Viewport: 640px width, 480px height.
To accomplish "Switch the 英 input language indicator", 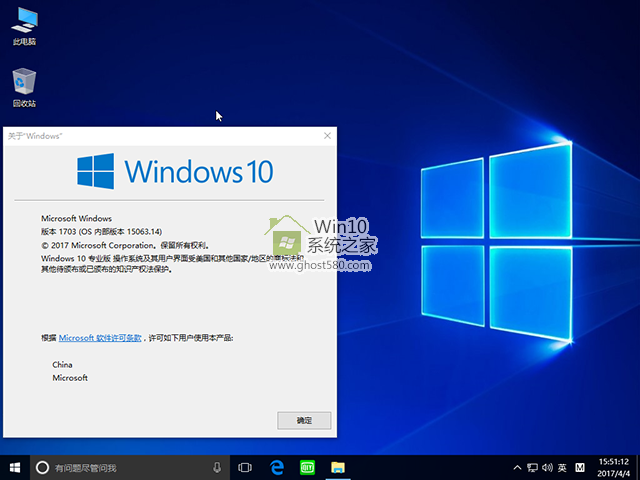I will [x=562, y=468].
